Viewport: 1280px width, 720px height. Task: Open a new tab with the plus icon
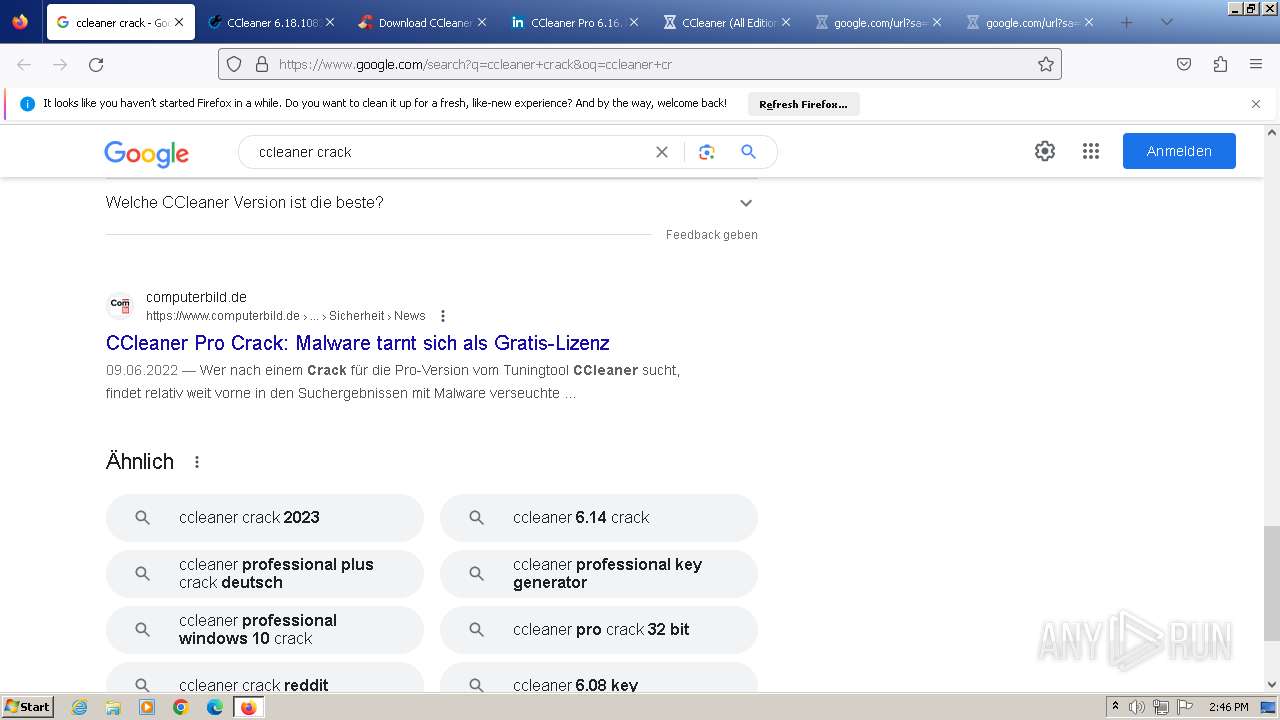[x=1127, y=22]
